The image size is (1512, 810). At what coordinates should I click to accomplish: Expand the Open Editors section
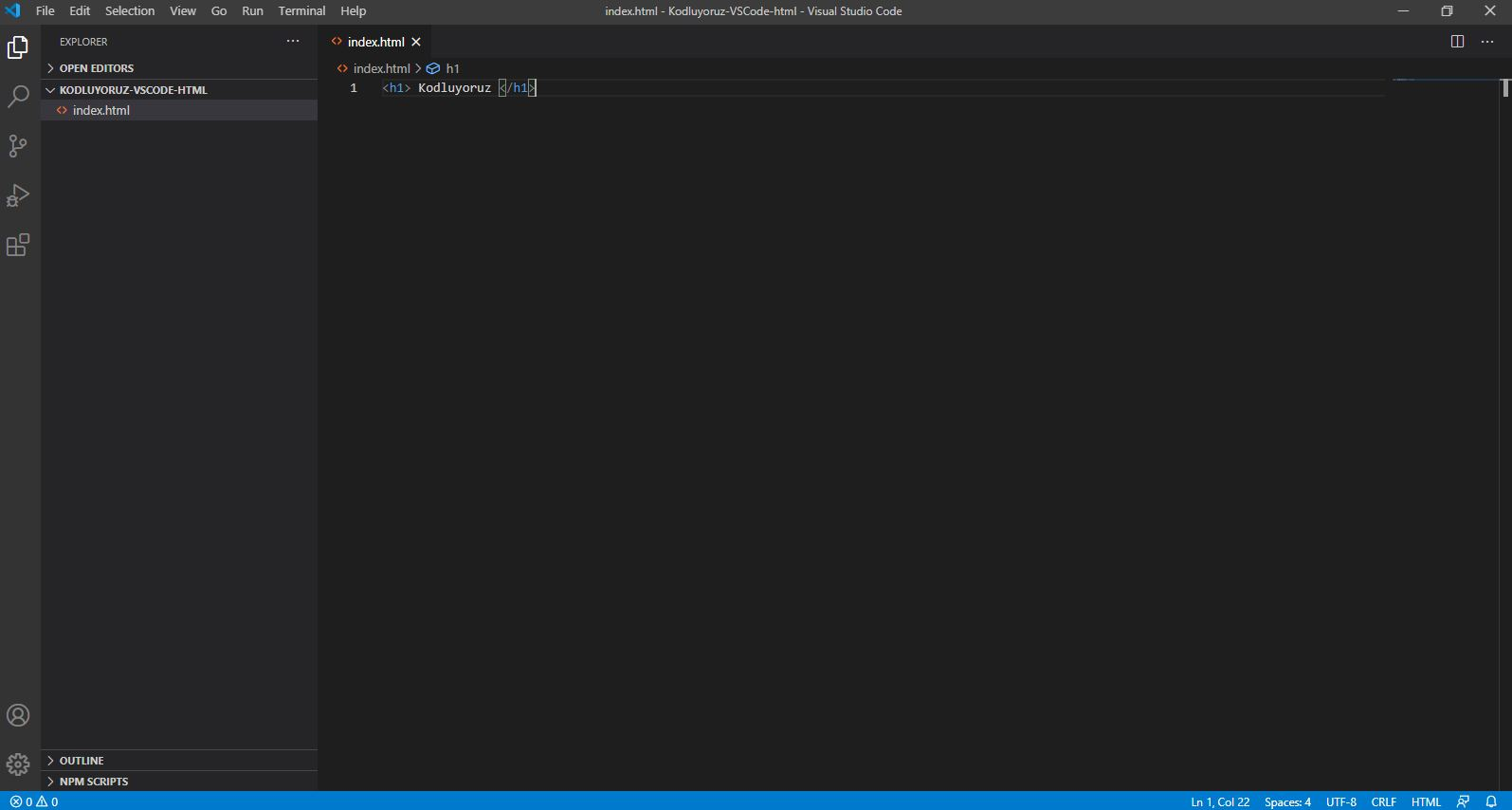pos(96,68)
